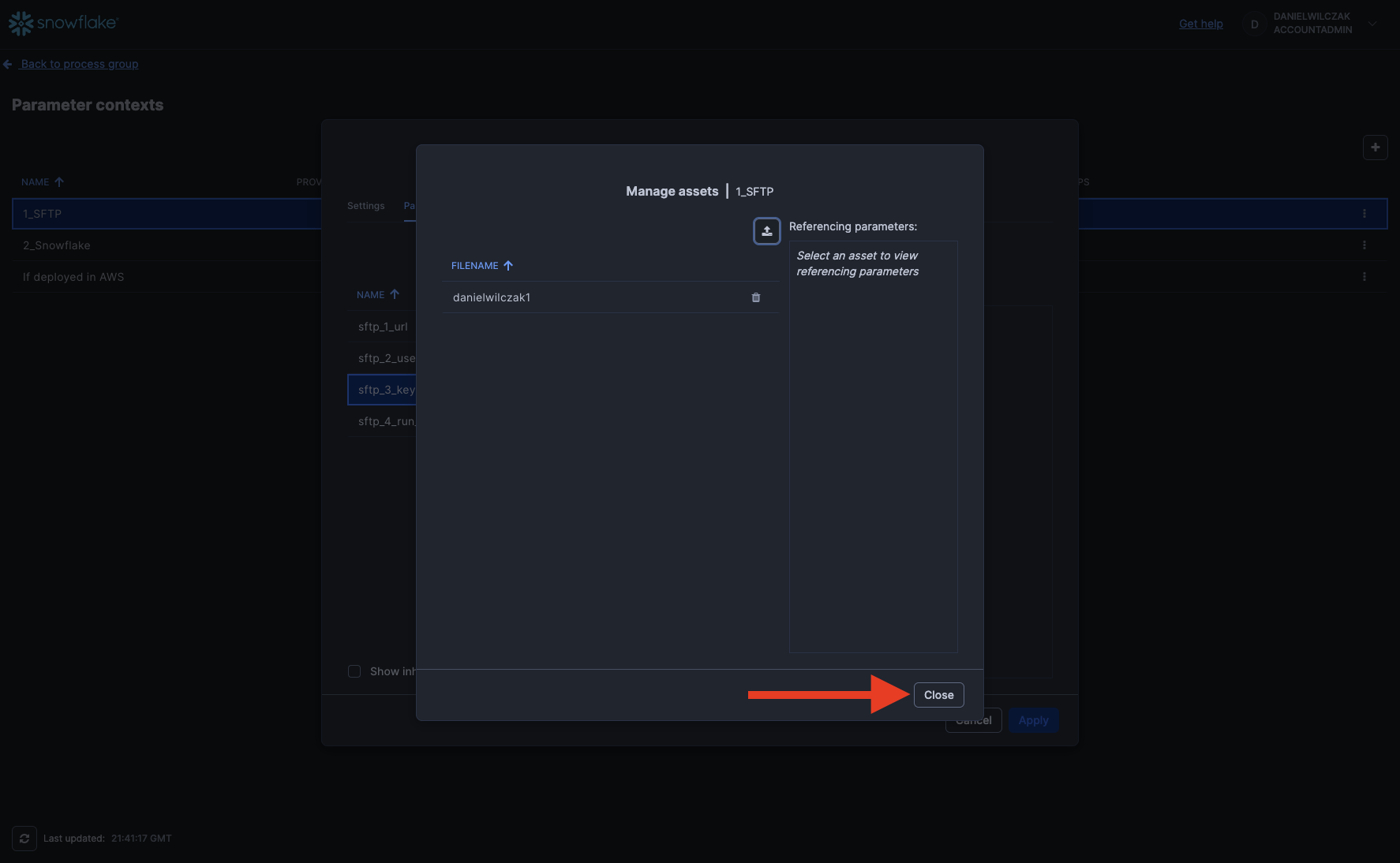Delete the danielwilczak1 asset

(755, 297)
